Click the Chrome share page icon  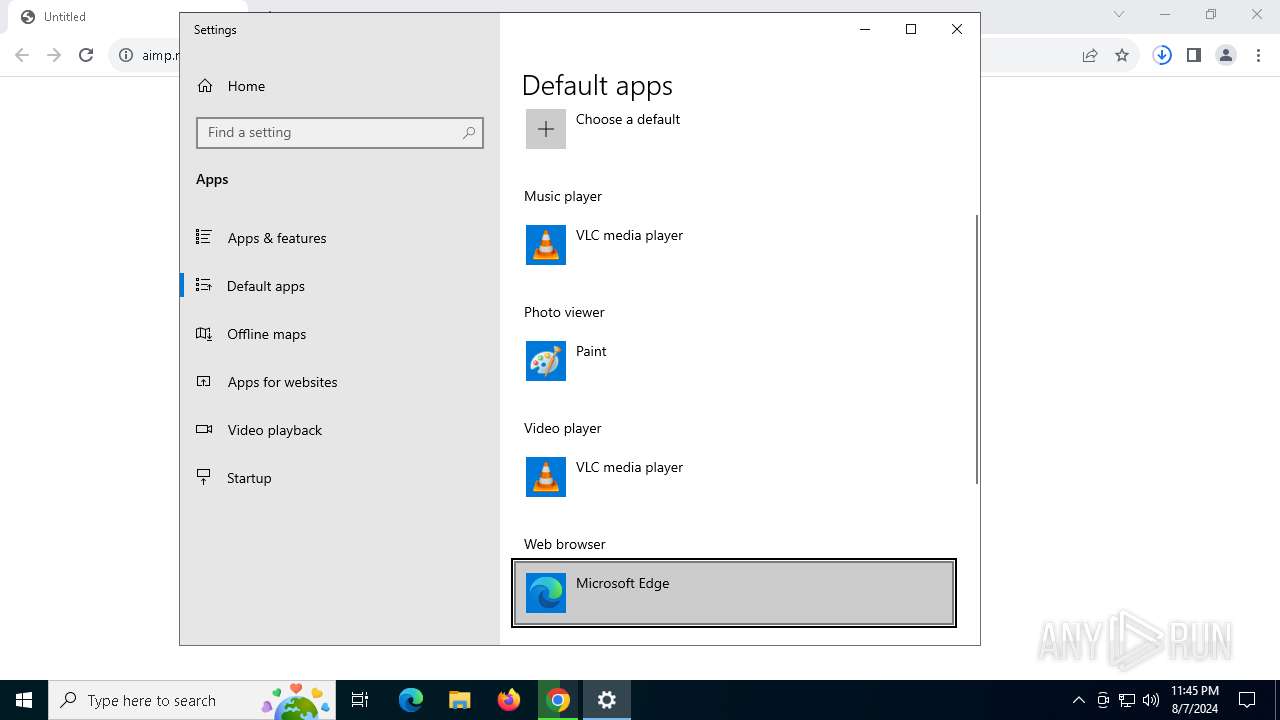coord(1090,55)
